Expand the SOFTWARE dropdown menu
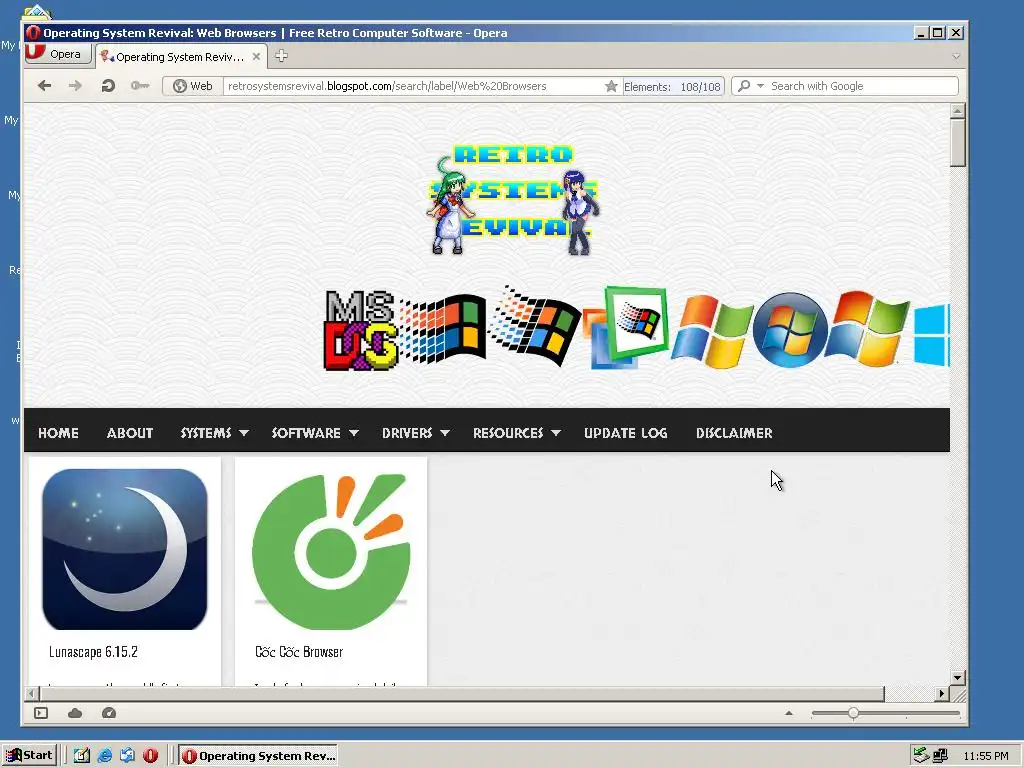This screenshot has width=1024, height=768. tap(315, 433)
